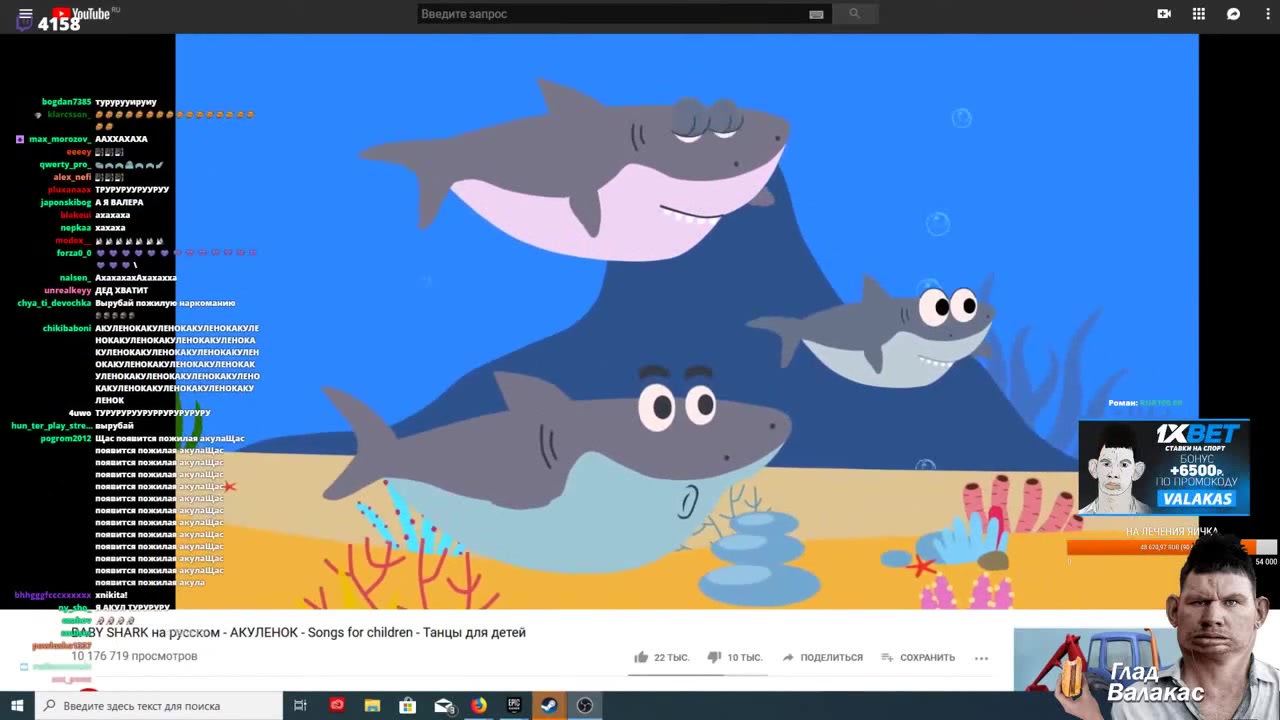Viewport: 1280px width, 720px height.
Task: Click chat username chikibaboni
Action: (x=67, y=328)
